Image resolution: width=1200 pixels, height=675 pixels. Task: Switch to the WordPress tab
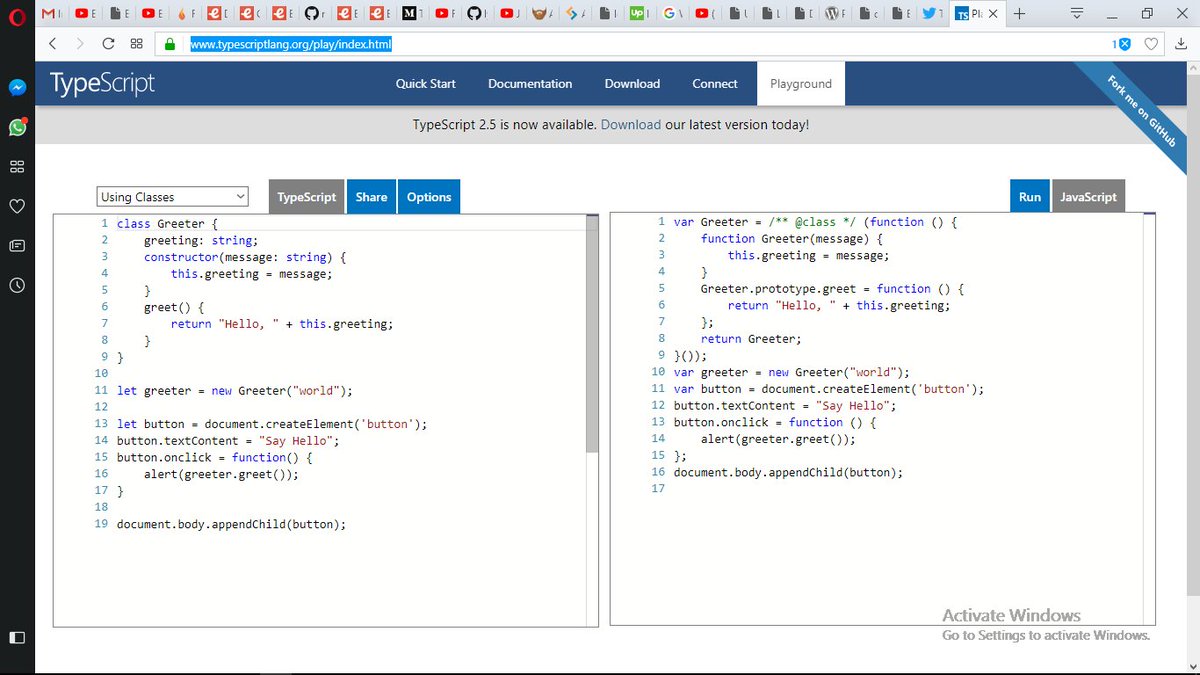[x=837, y=14]
